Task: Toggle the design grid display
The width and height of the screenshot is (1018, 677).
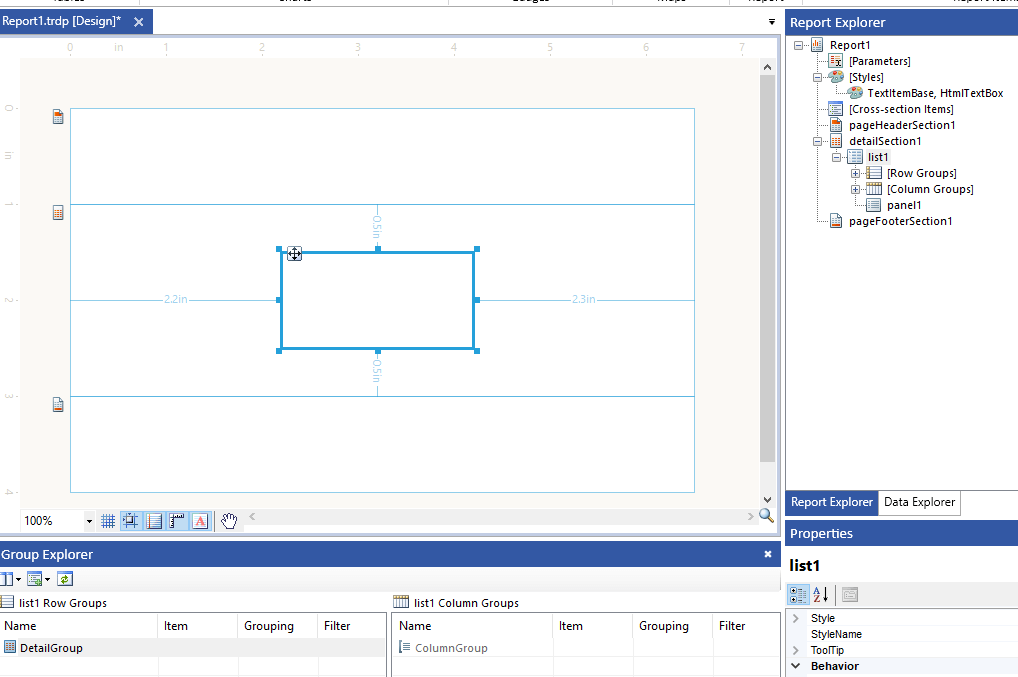Action: (x=107, y=520)
